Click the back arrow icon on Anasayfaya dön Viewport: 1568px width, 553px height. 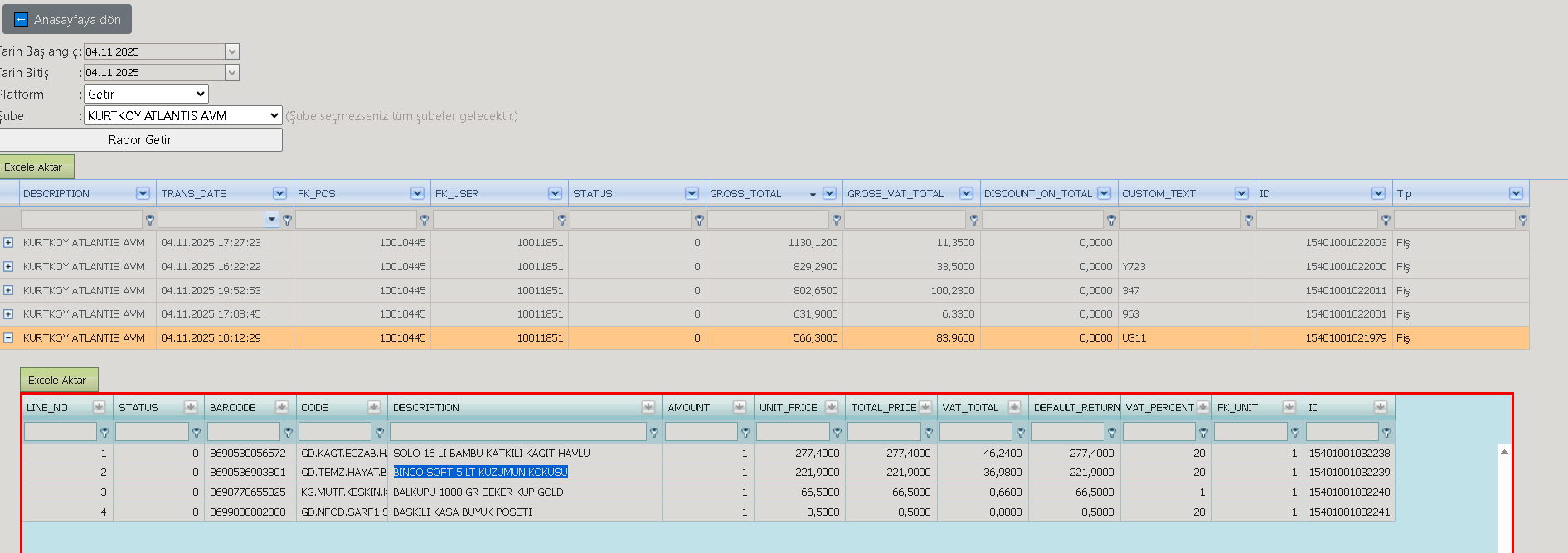(x=22, y=19)
